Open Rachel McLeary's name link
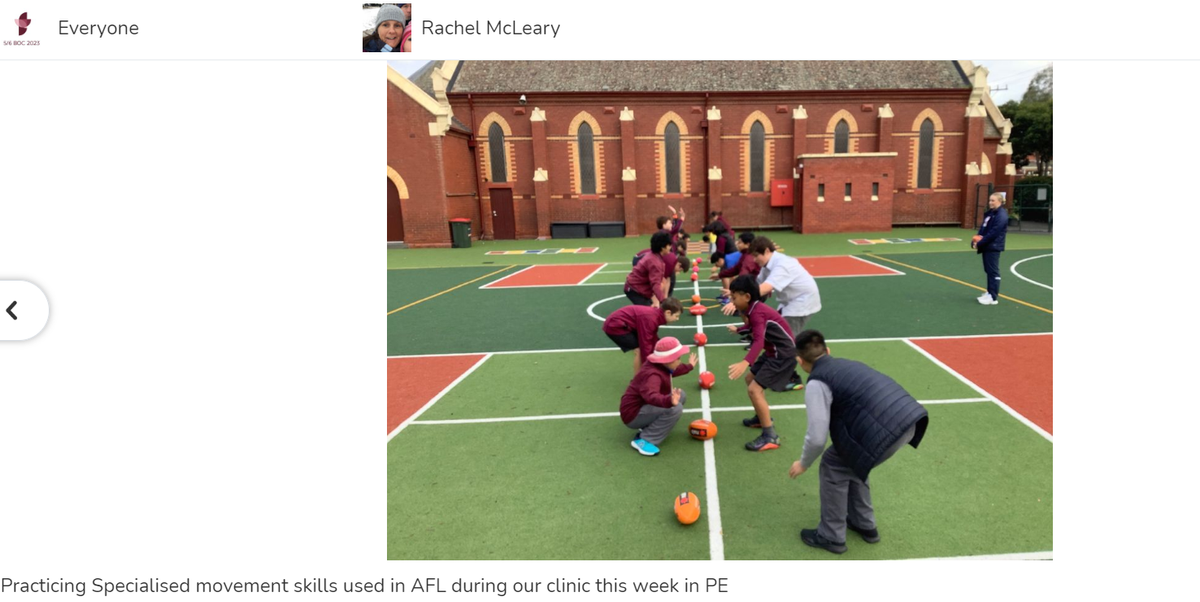 [x=490, y=28]
